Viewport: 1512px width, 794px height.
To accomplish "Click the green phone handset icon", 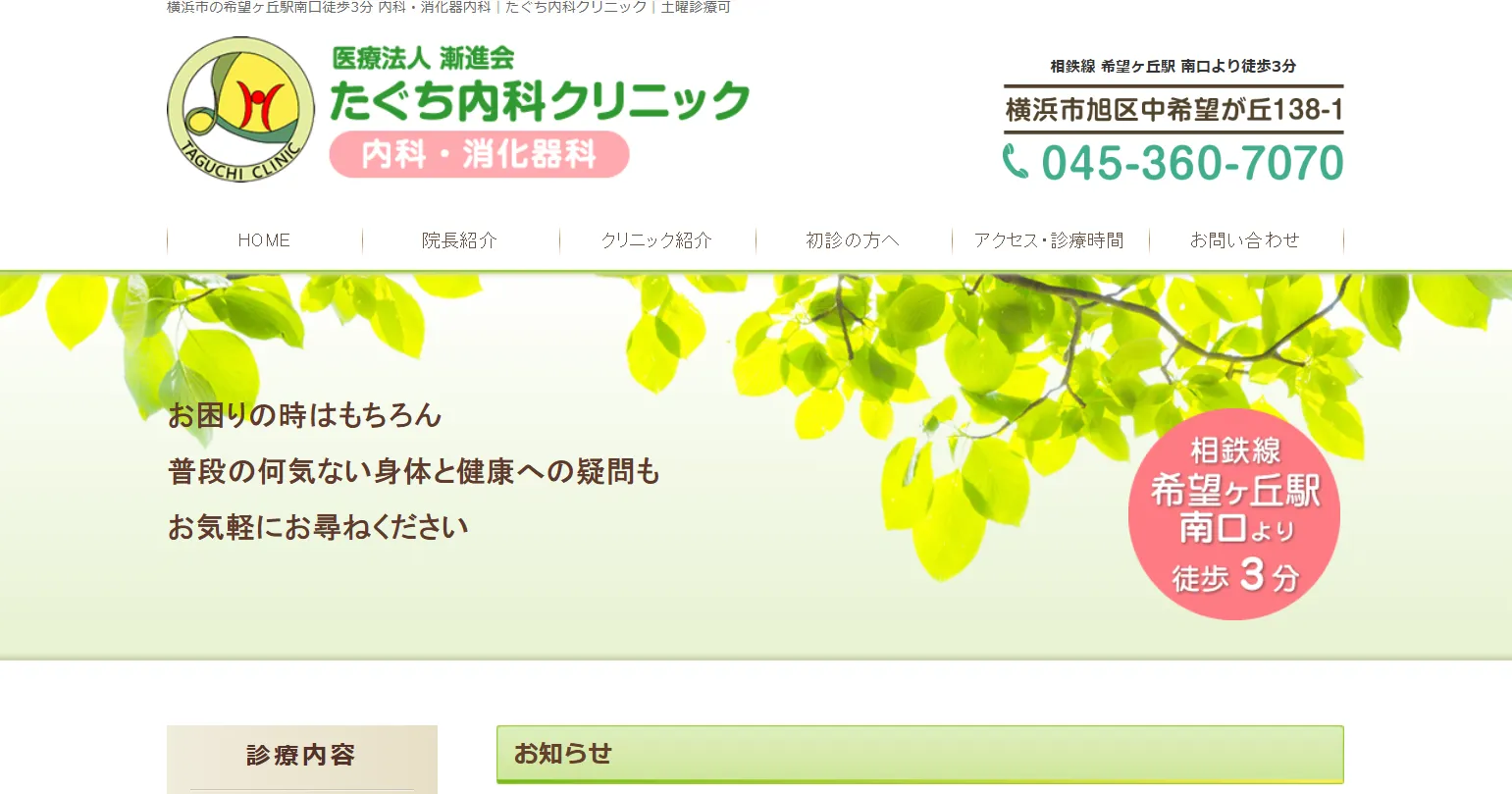I will 1016,162.
